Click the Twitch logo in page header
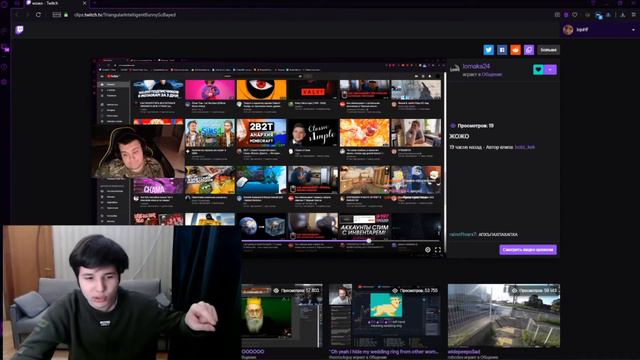640x360 pixels. (x=19, y=29)
